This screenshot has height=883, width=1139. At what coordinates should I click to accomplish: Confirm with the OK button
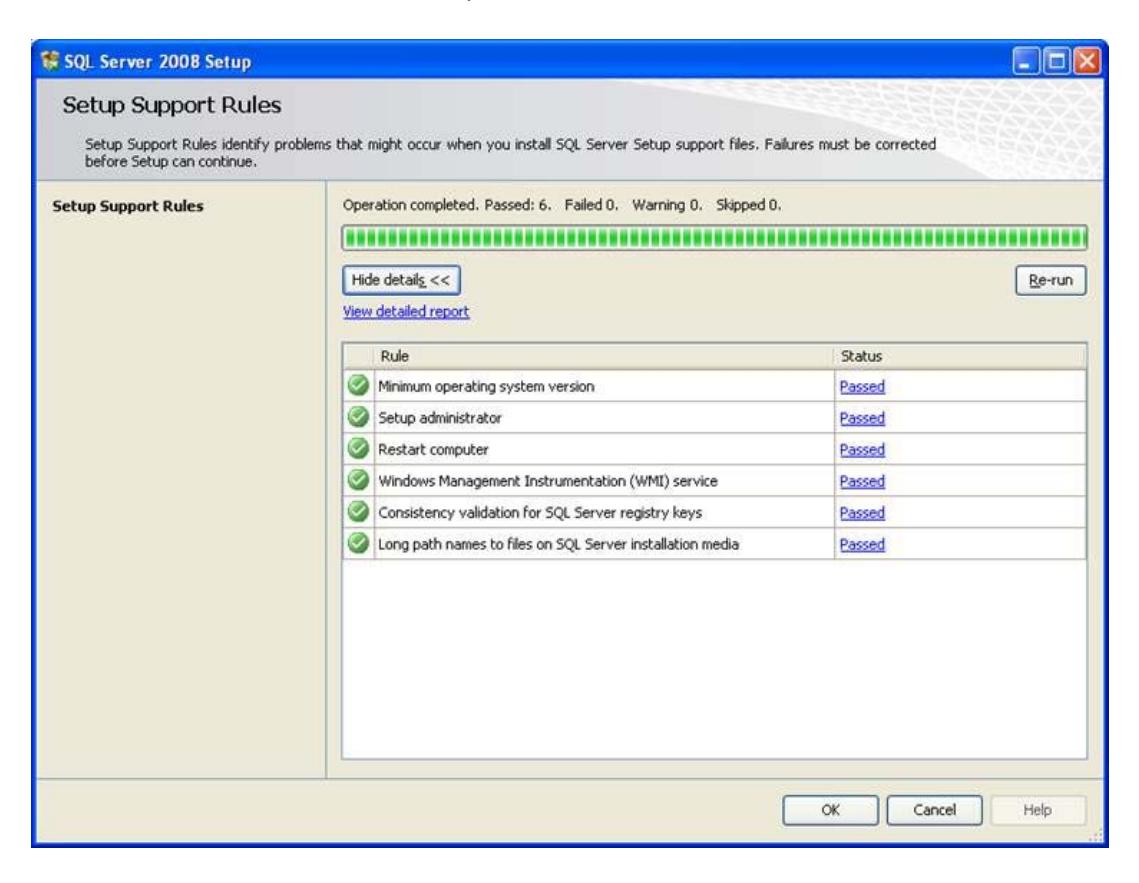point(830,810)
